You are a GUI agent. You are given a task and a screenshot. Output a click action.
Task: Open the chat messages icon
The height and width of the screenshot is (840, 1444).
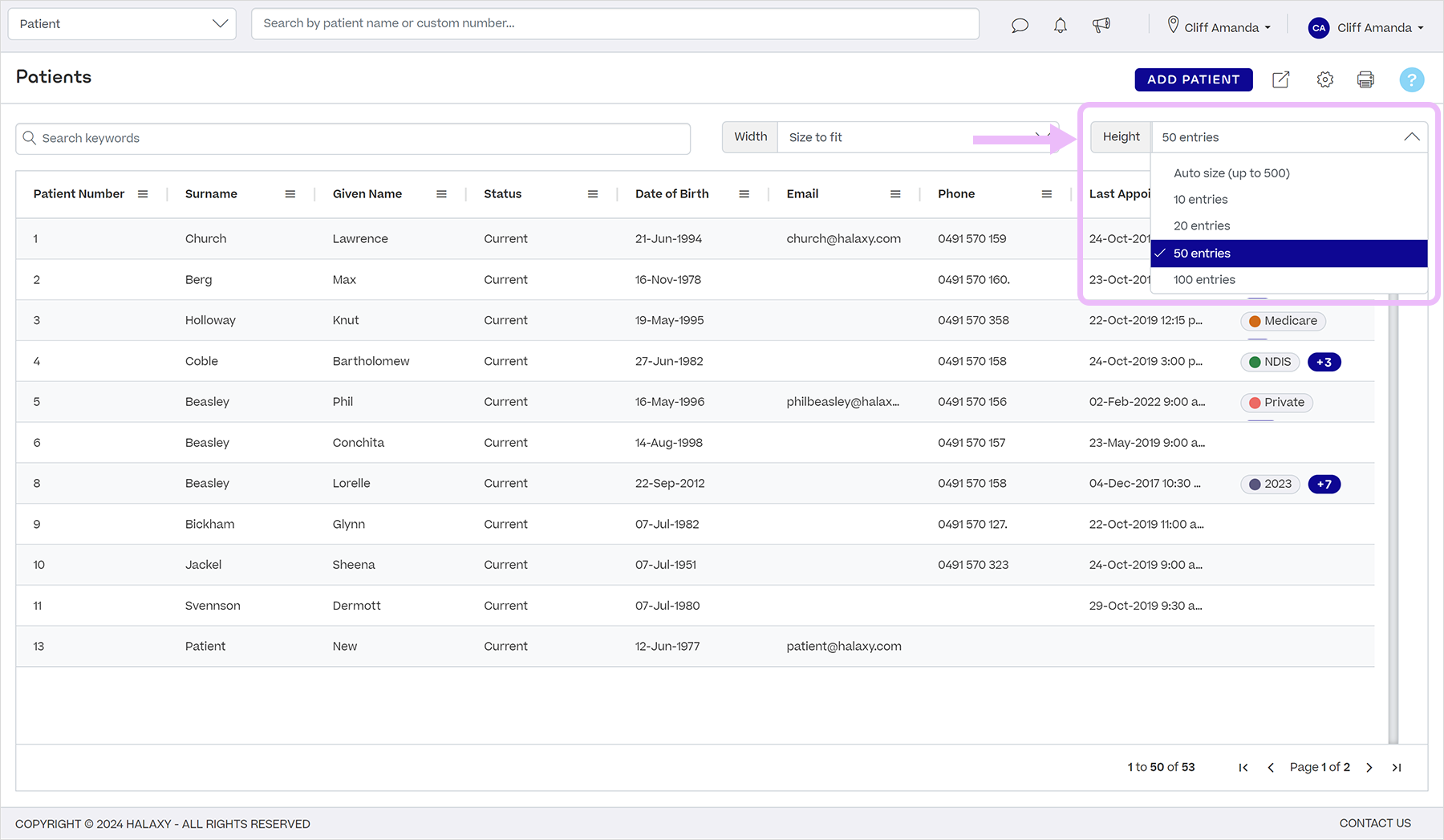click(1020, 26)
